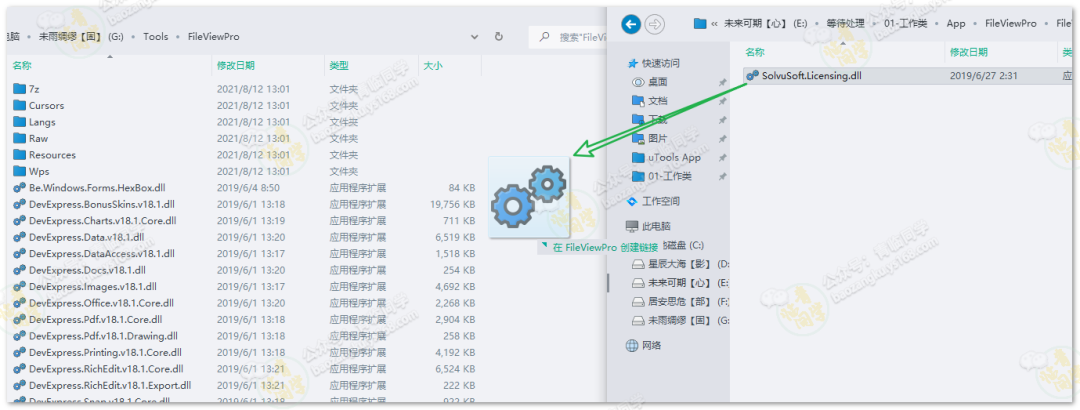This screenshot has height=410, width=1080.
Task: Sort left list by 修改日期 column
Action: (x=236, y=65)
